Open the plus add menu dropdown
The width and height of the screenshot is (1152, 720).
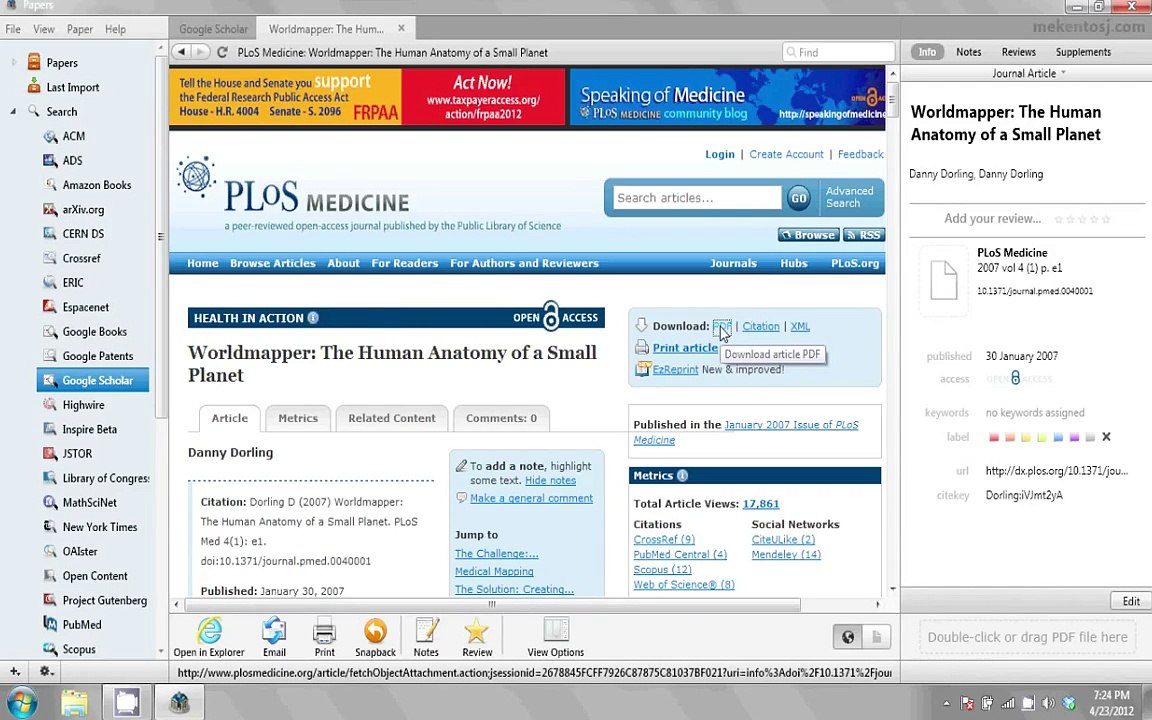[15, 671]
